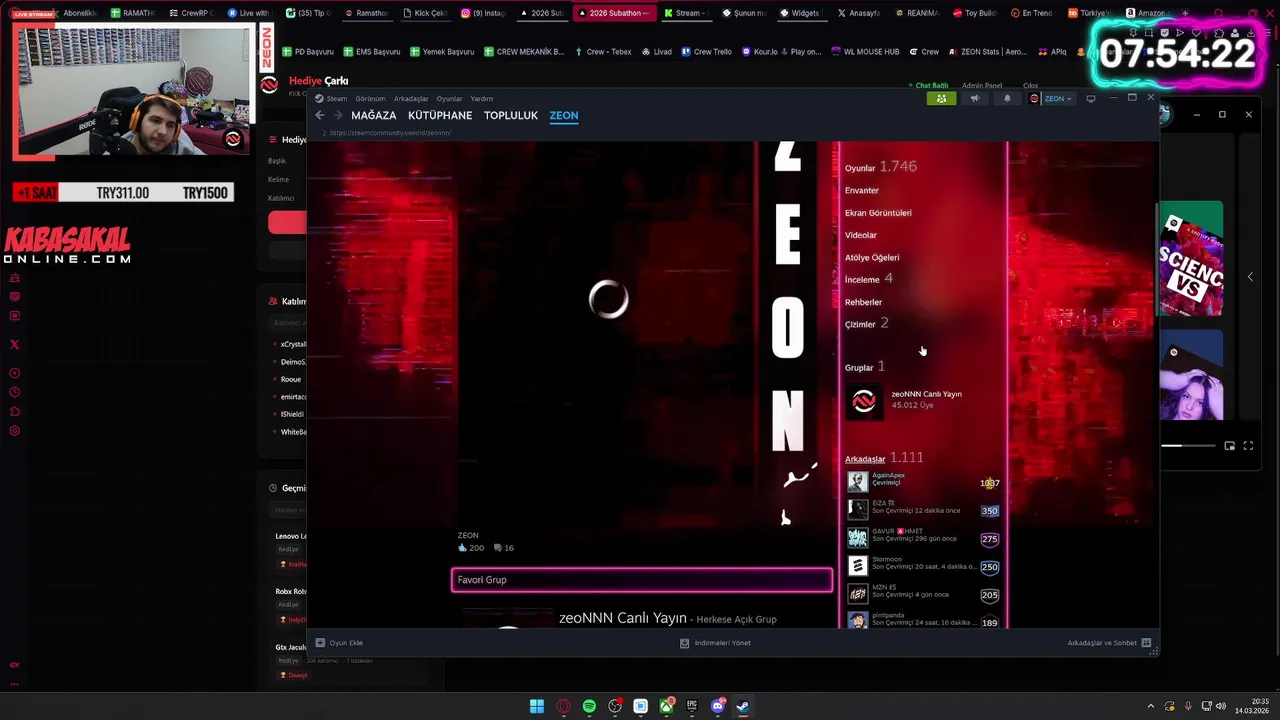Open the EMS Başvuru bookmark
The image size is (1280, 720).
pyautogui.click(x=371, y=51)
